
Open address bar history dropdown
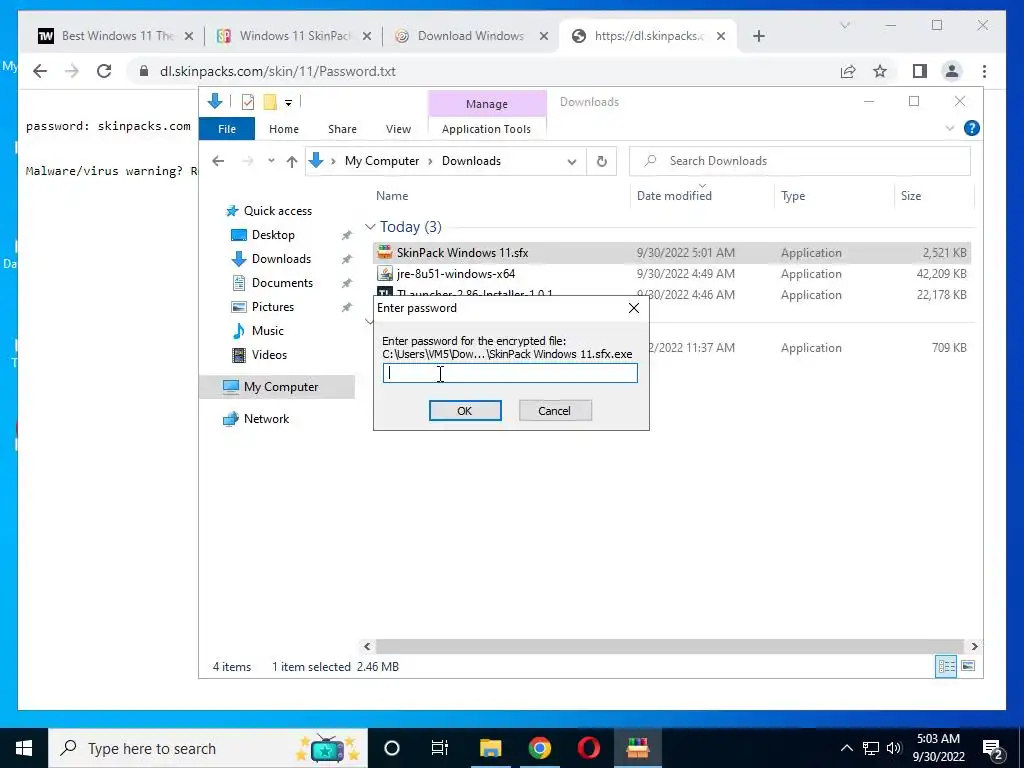[x=571, y=161]
